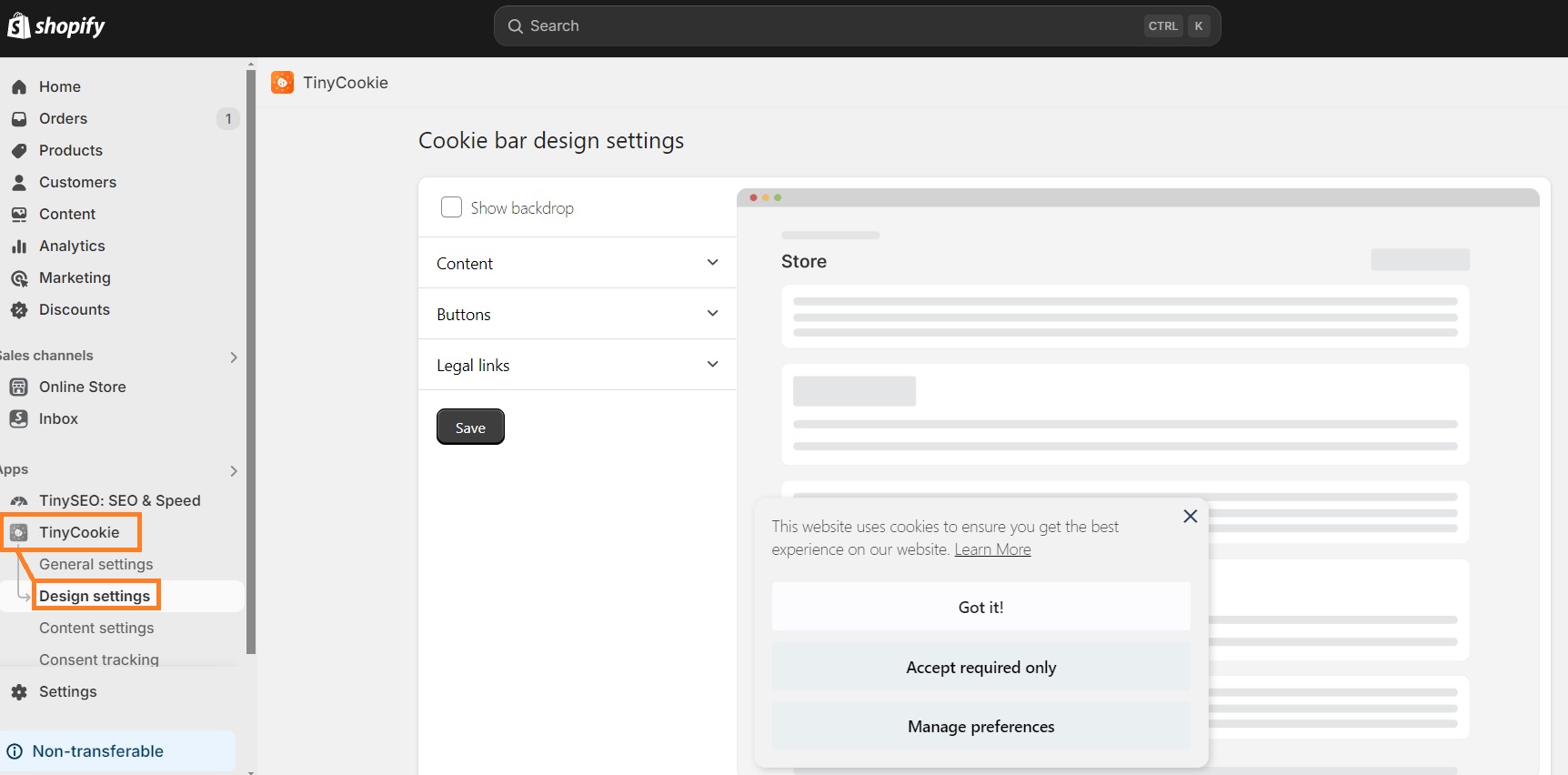Click the Settings gear icon
Image resolution: width=1568 pixels, height=775 pixels.
click(19, 692)
